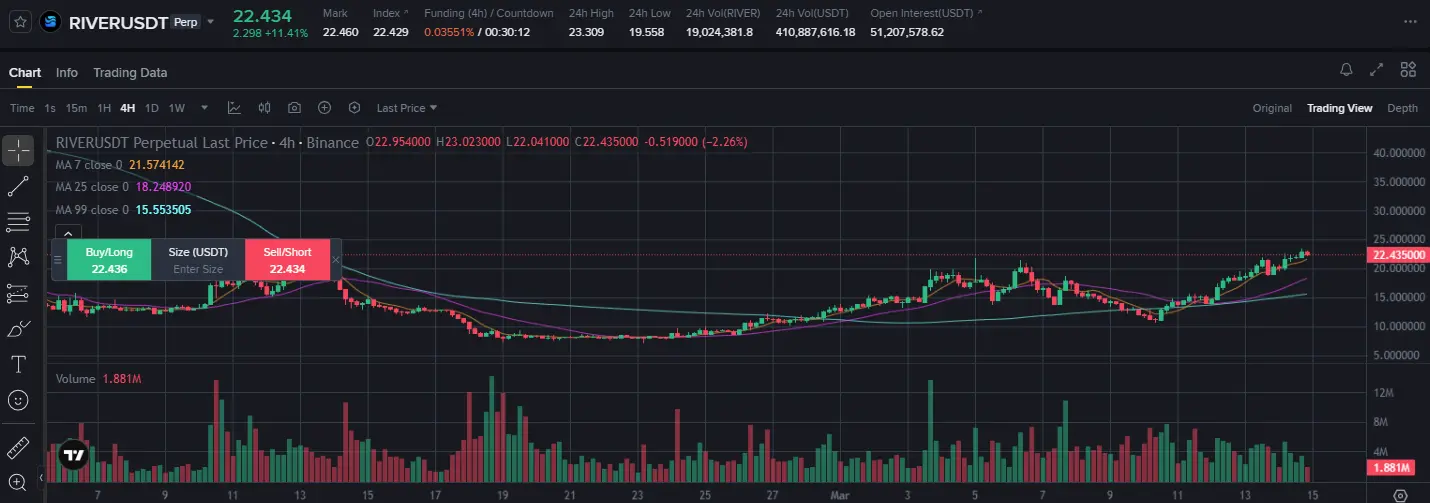Change chart style via candlestick icon
Image resolution: width=1430 pixels, height=503 pixels.
click(x=264, y=108)
